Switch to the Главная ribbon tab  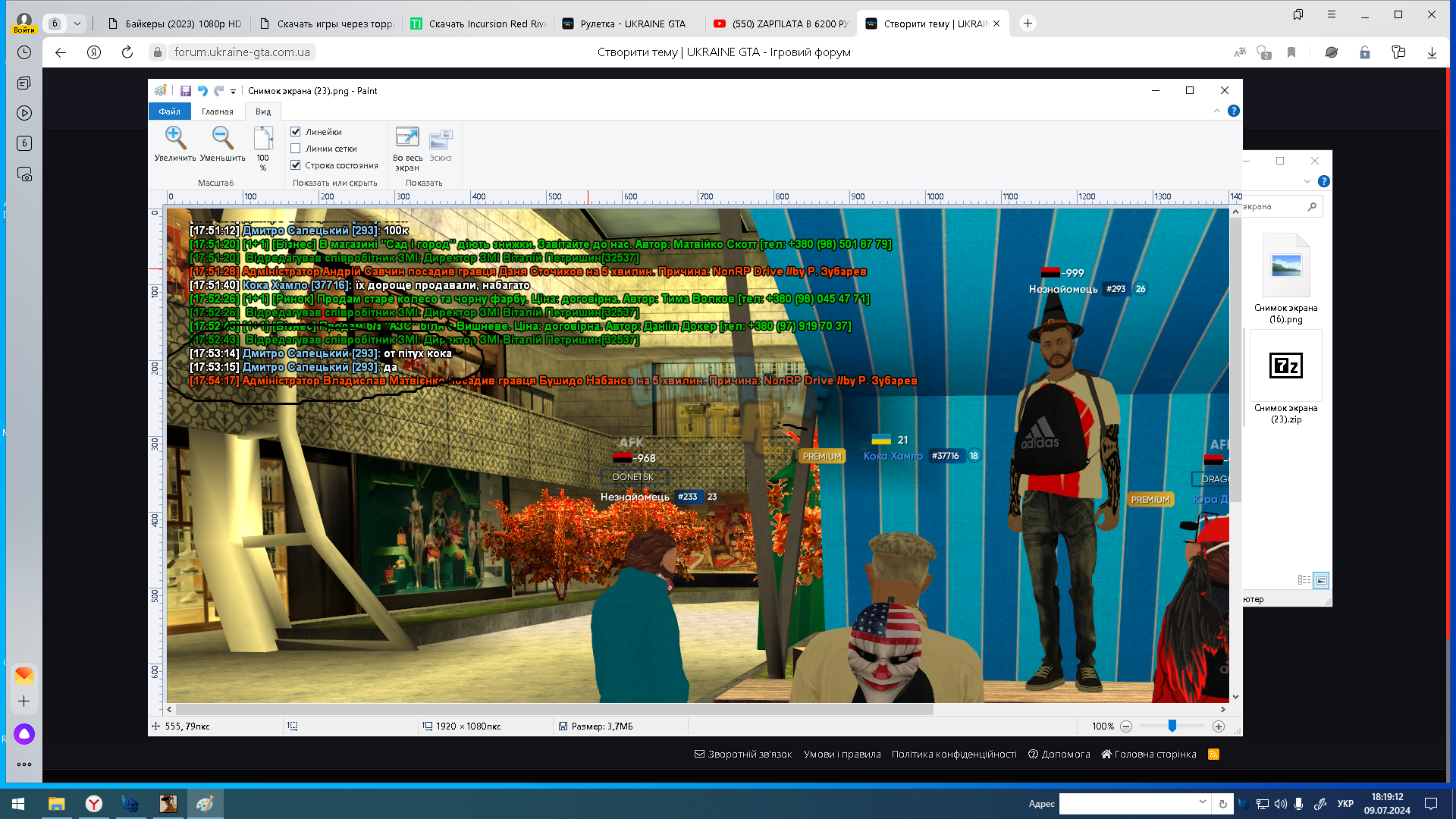click(218, 111)
